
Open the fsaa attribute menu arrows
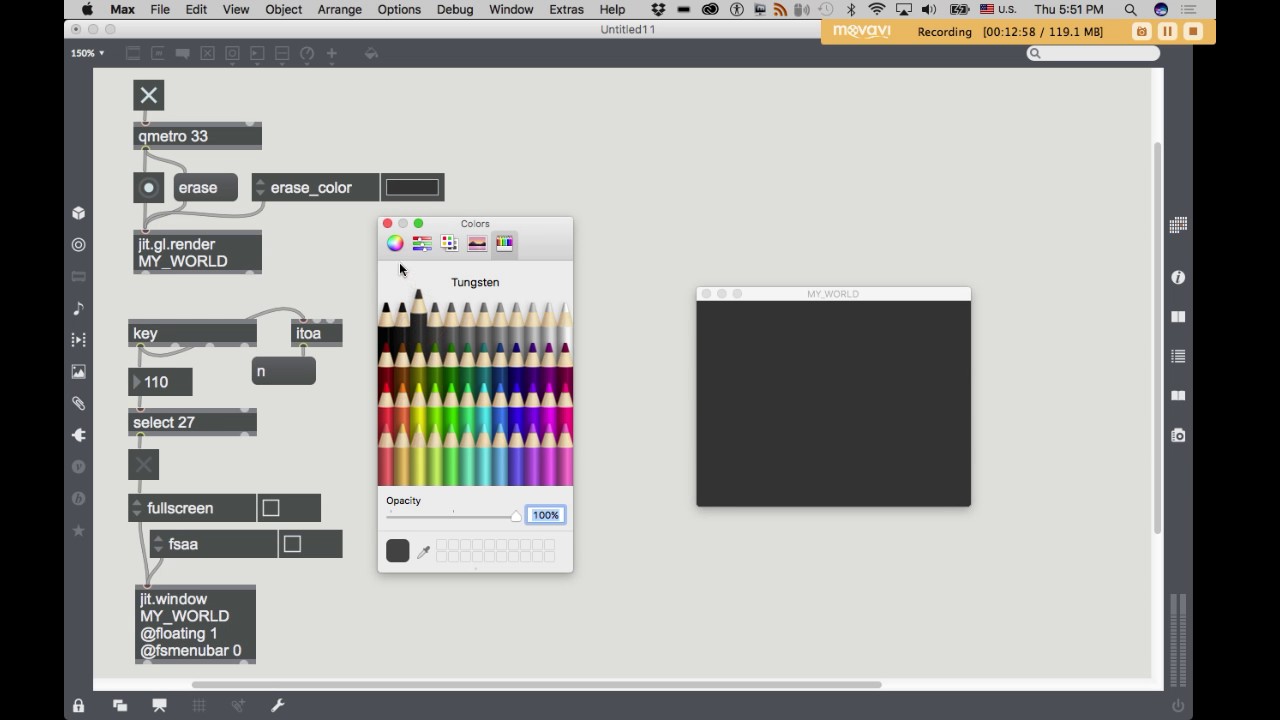point(159,544)
